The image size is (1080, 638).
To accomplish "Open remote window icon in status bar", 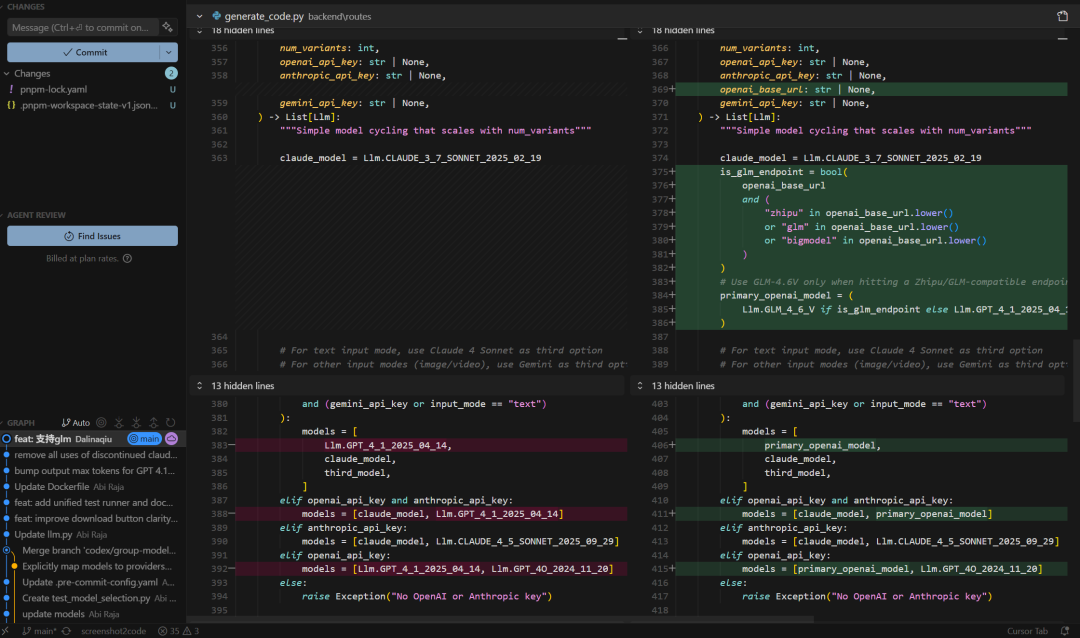I will coord(6,631).
